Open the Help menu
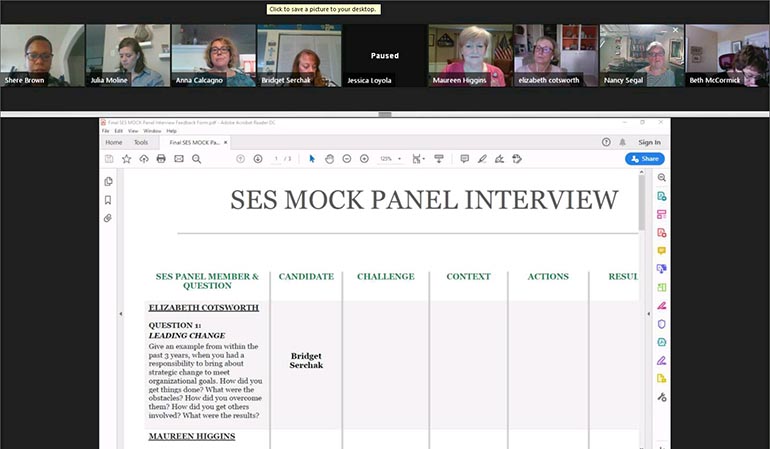The height and width of the screenshot is (449, 770). coord(171,131)
